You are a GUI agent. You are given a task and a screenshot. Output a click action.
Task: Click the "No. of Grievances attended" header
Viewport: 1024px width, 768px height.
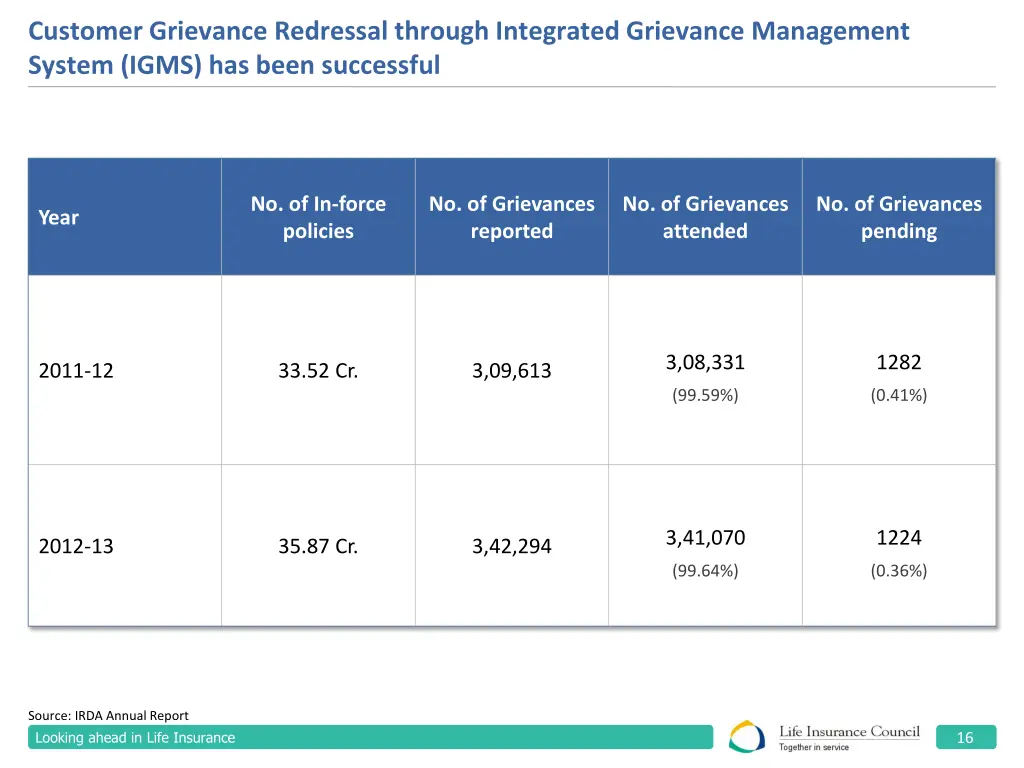[x=705, y=217]
